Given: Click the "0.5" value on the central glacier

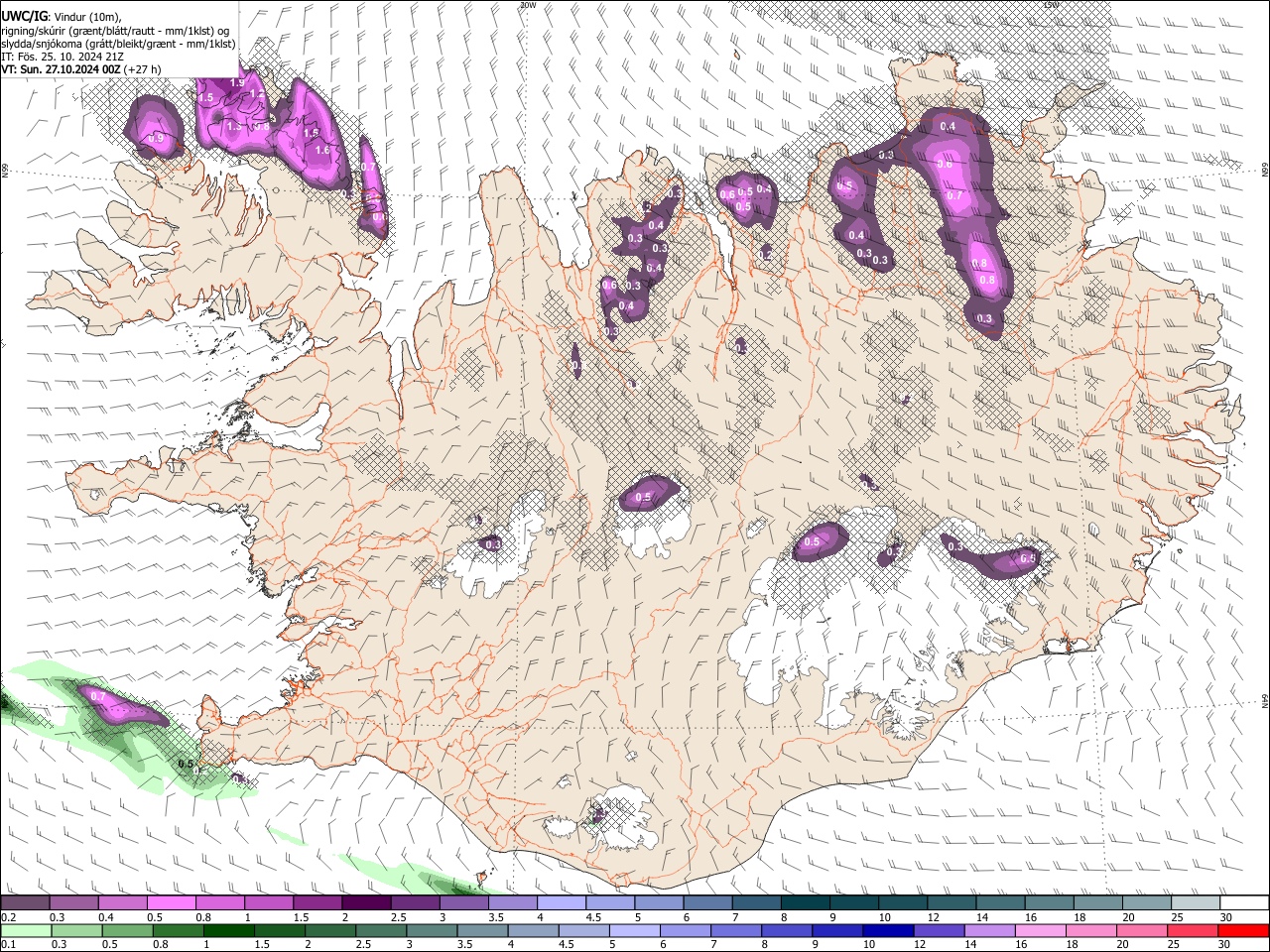Looking at the screenshot, I should 643,497.
